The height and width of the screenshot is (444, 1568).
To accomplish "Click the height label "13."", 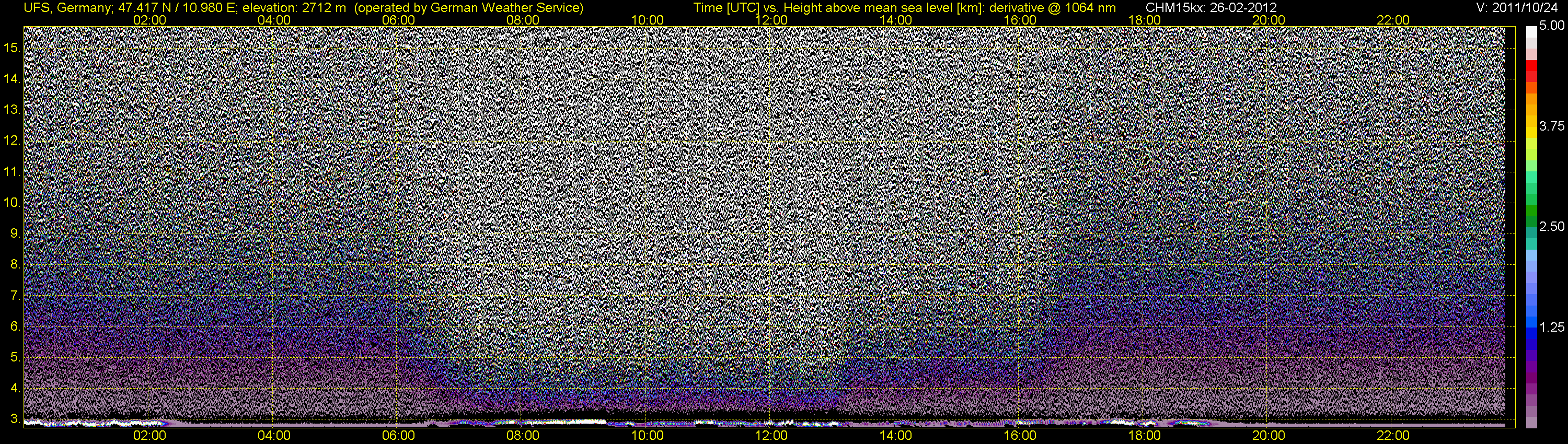I will click(11, 110).
